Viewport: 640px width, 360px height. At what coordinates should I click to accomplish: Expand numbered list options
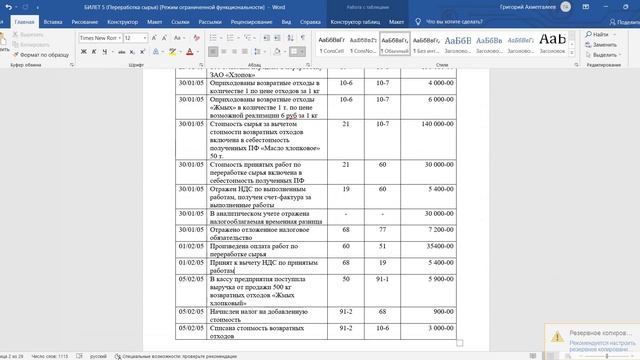click(x=238, y=38)
